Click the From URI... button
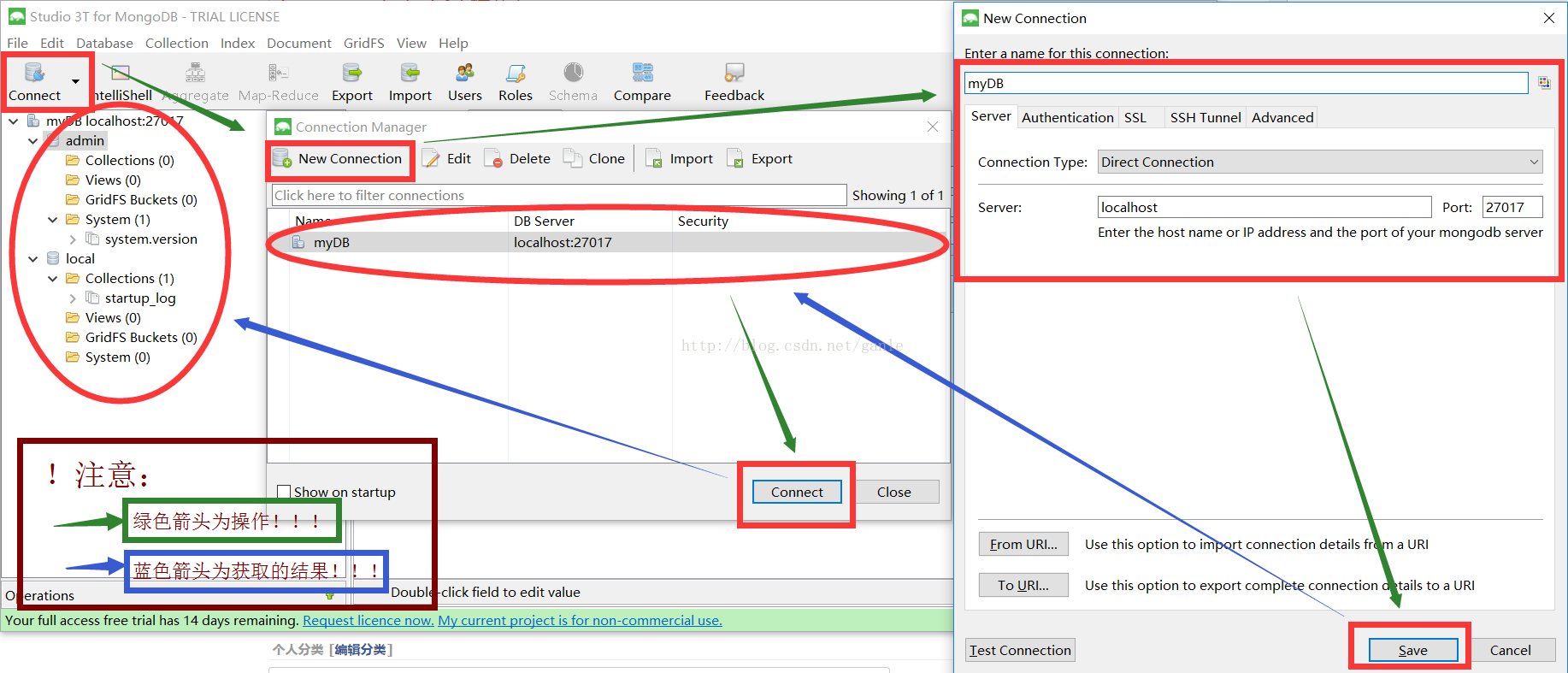Screen dimensions: 1568x673 point(1023,544)
